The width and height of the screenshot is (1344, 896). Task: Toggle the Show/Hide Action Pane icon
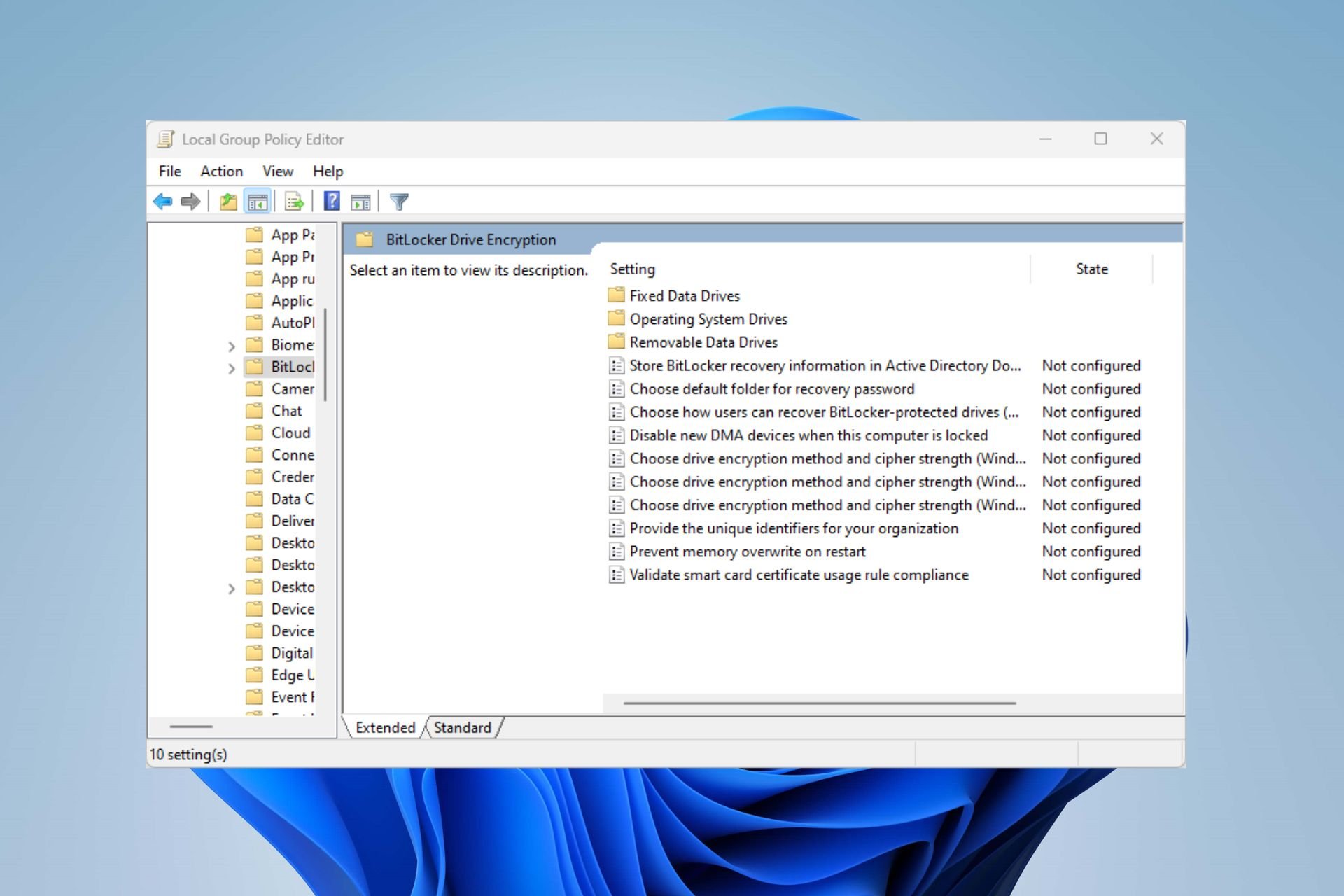(360, 202)
